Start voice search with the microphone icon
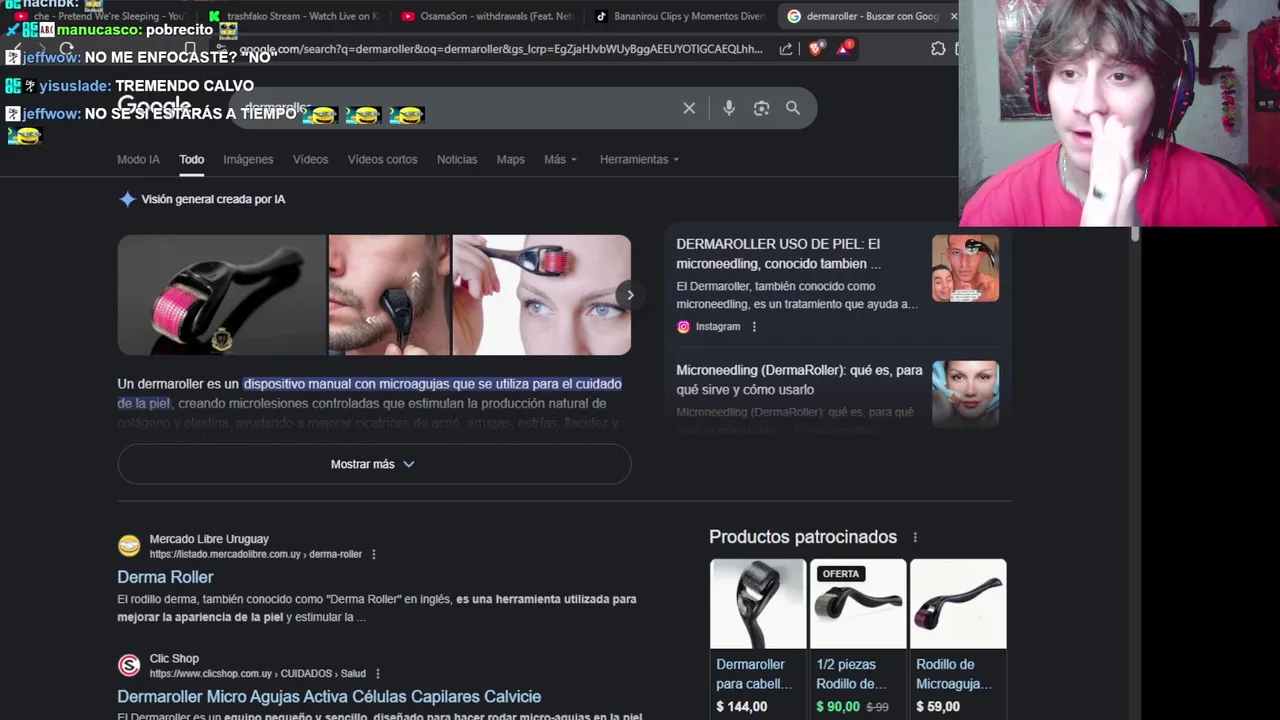The width and height of the screenshot is (1280, 720). point(729,108)
